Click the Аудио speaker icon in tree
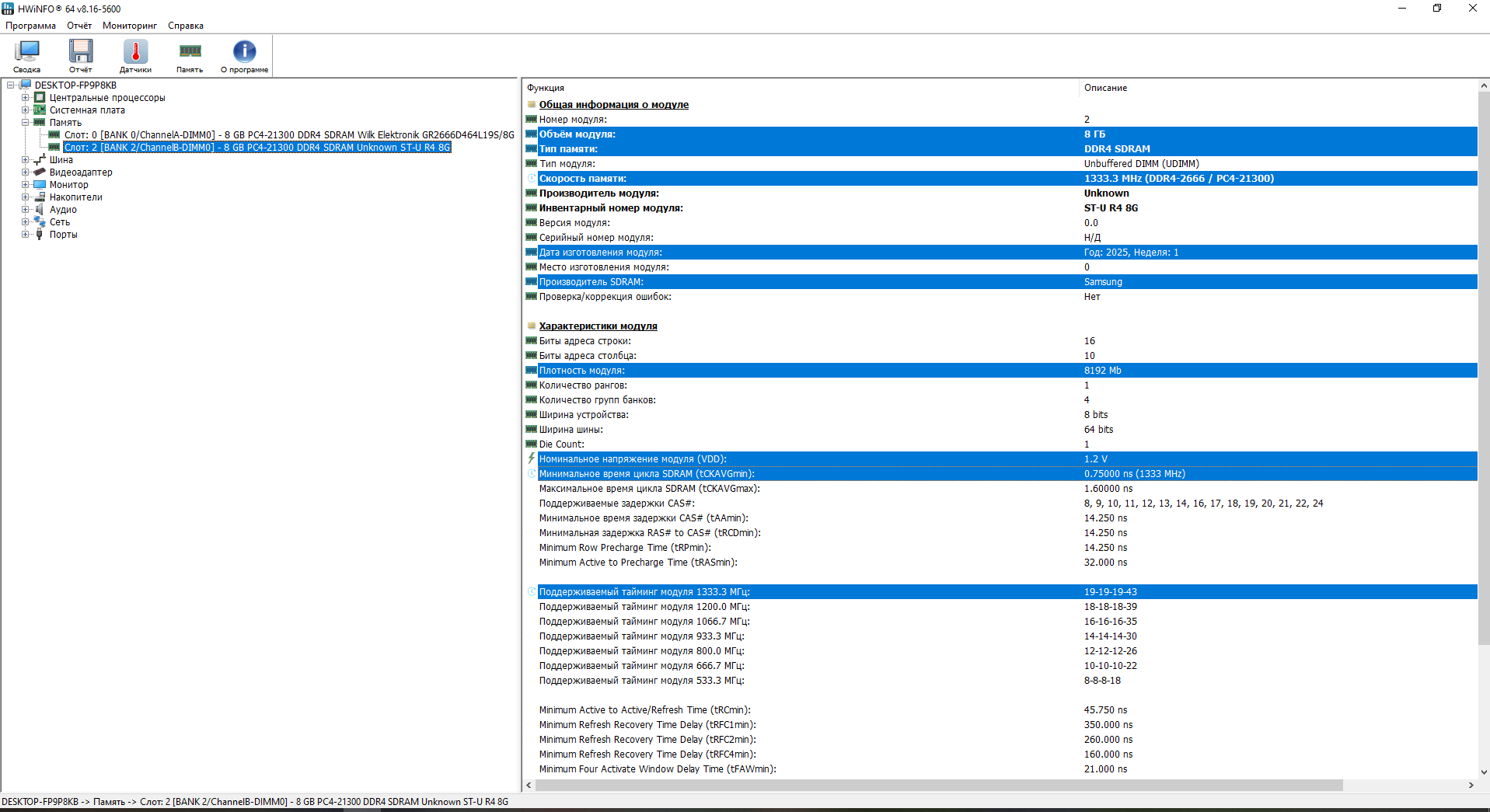This screenshot has height=812, width=1490. [x=40, y=209]
